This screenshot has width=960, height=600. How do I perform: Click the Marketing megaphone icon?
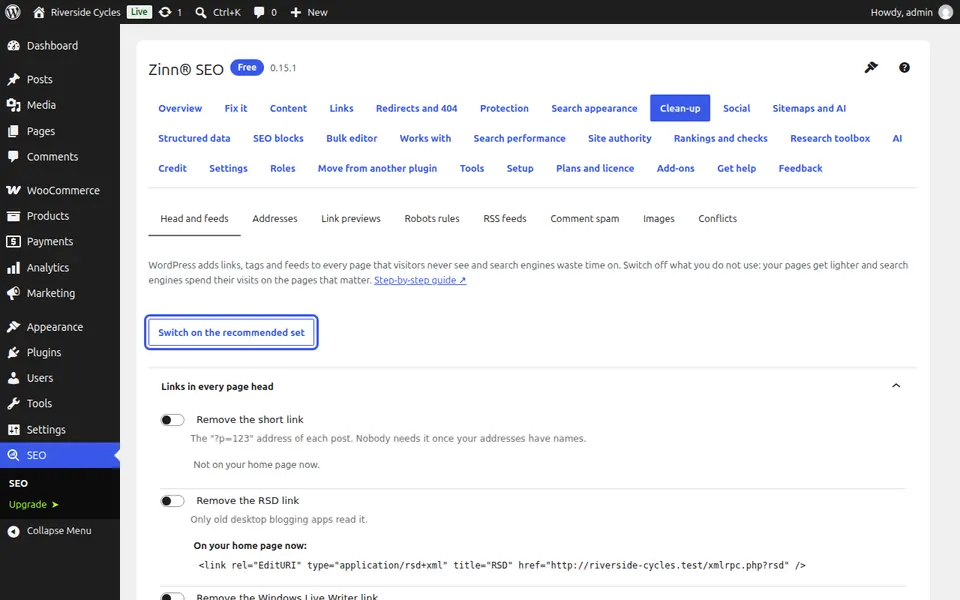(x=13, y=293)
